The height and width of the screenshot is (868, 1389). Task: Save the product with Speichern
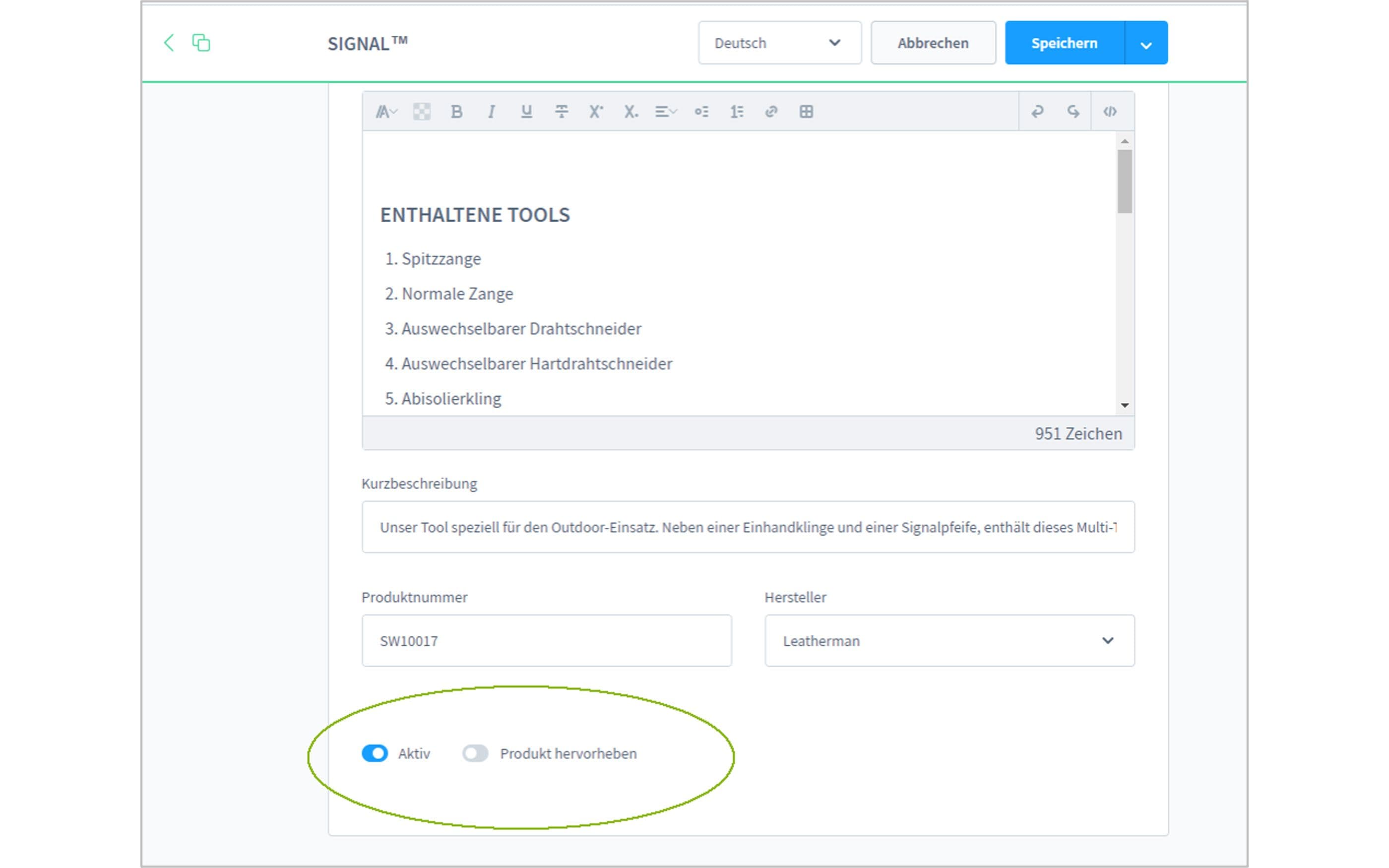pos(1065,43)
